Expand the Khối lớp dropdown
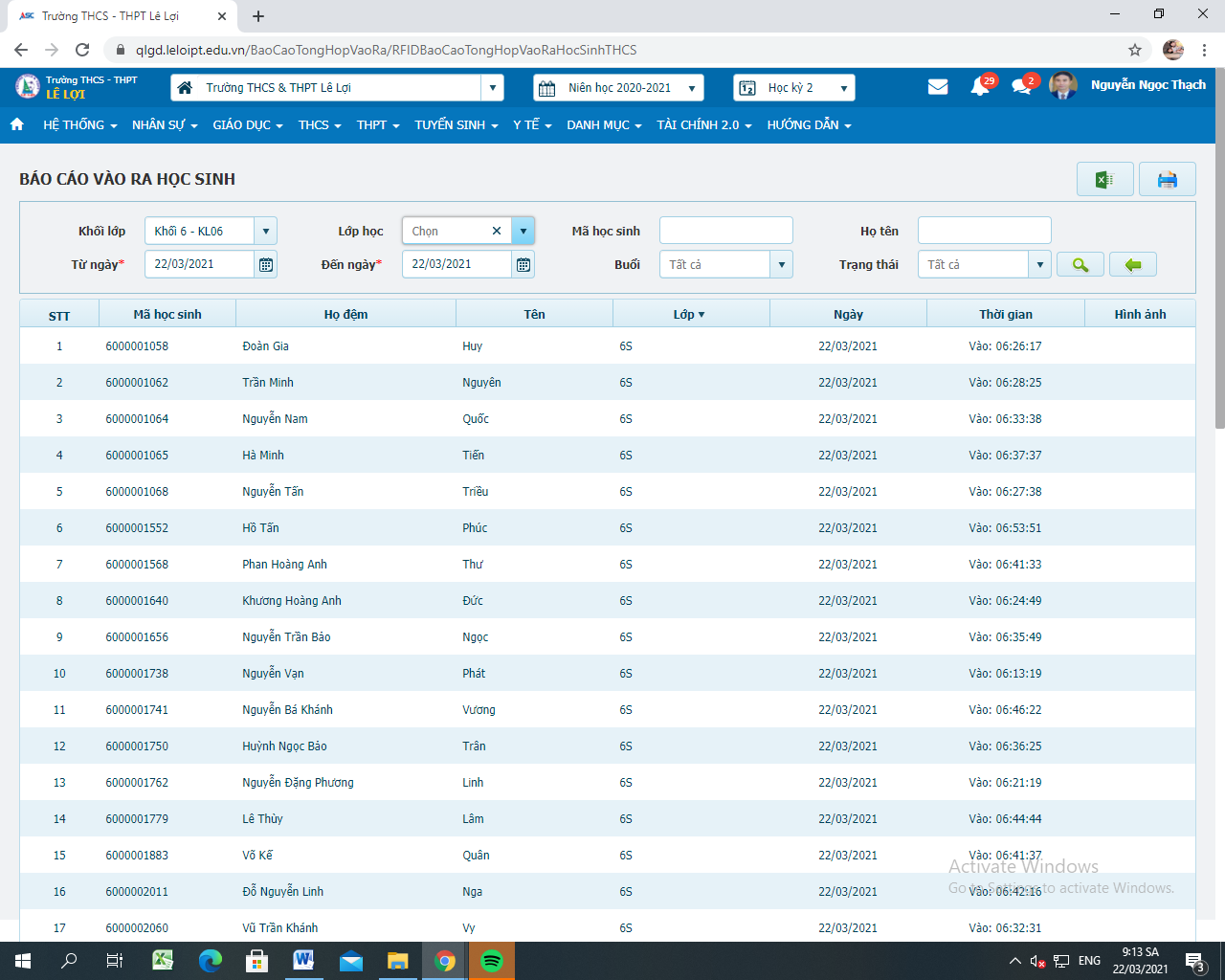The image size is (1225, 980). pyautogui.click(x=266, y=231)
